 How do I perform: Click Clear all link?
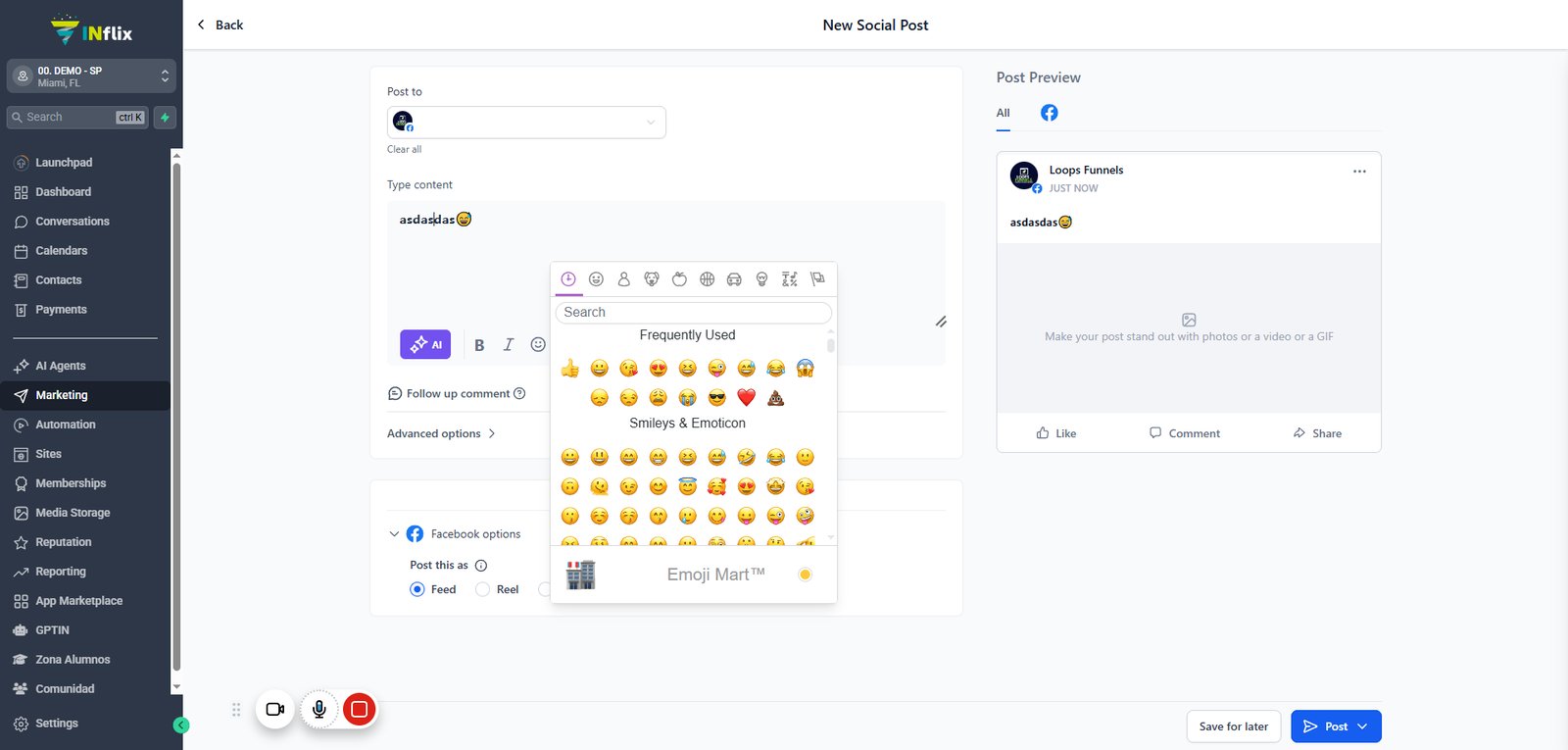[x=404, y=149]
